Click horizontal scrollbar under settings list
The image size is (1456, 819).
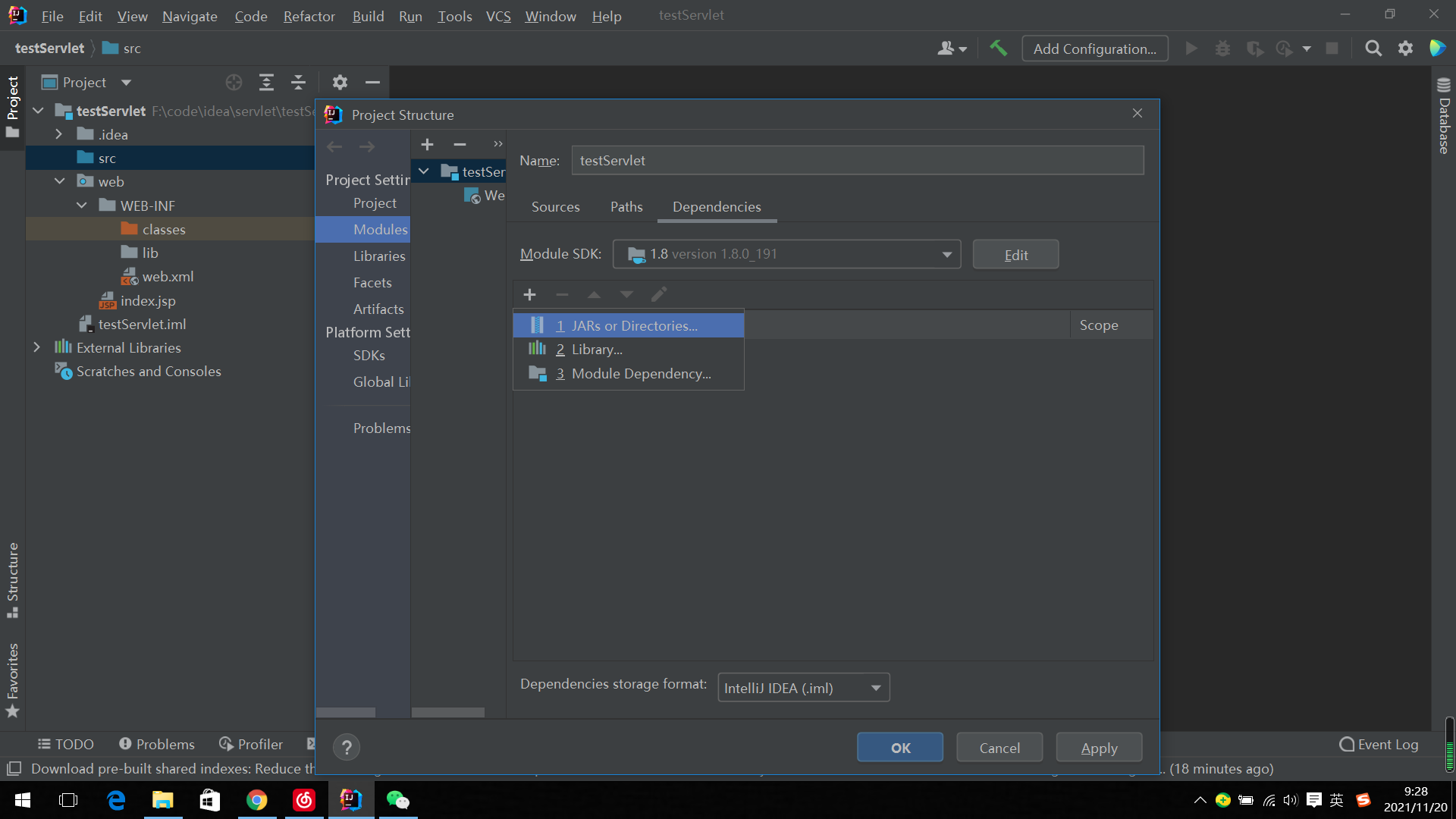[x=345, y=712]
